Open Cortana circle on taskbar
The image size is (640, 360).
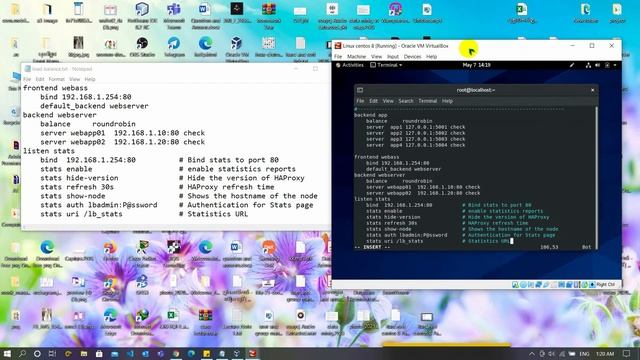point(37,353)
